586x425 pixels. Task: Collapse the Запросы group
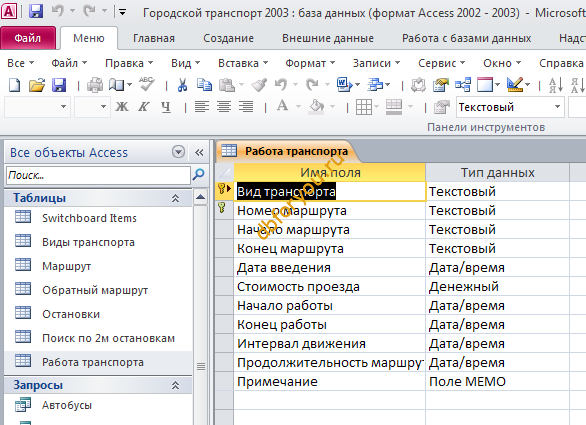pyautogui.click(x=175, y=385)
